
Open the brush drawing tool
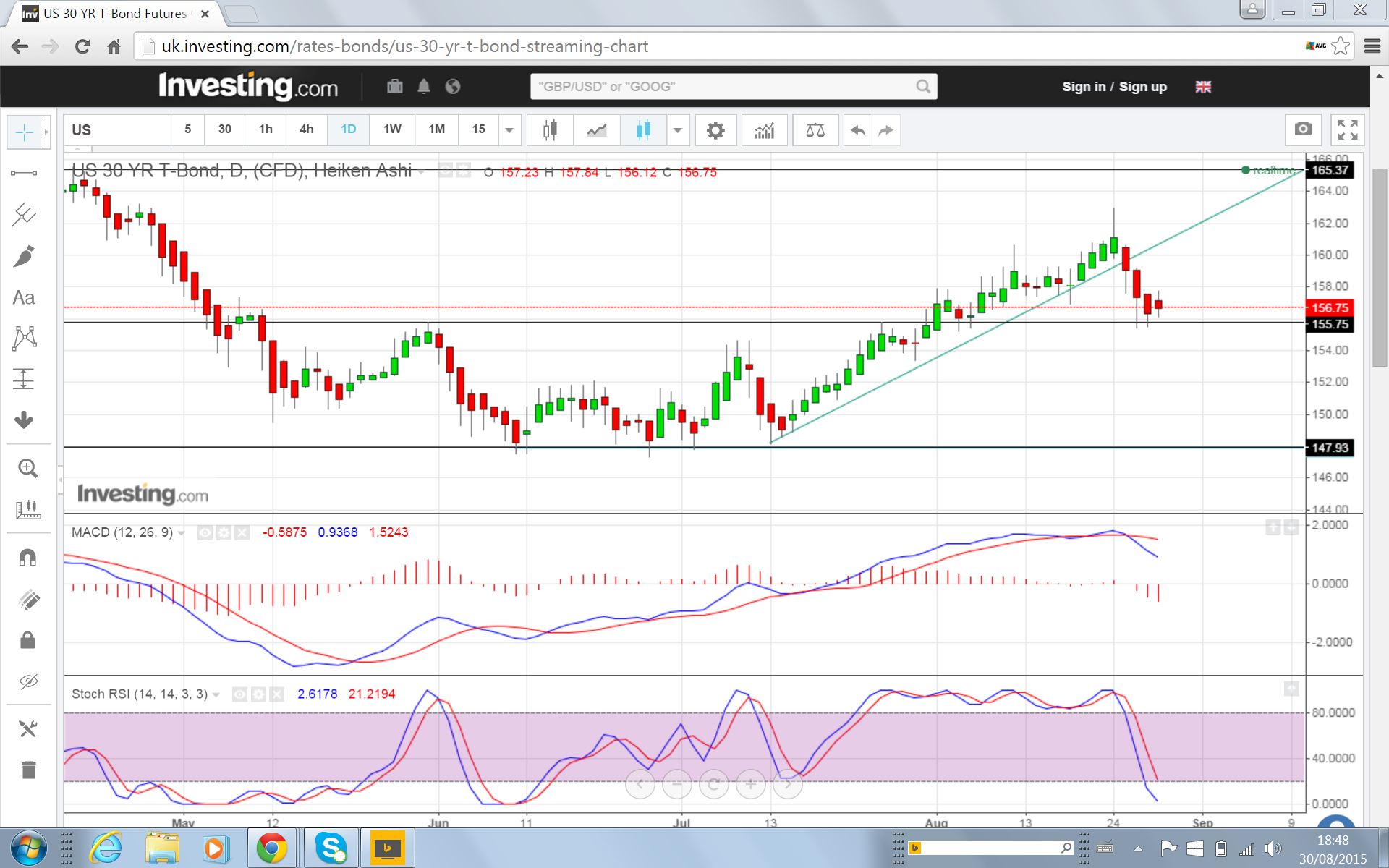(24, 256)
